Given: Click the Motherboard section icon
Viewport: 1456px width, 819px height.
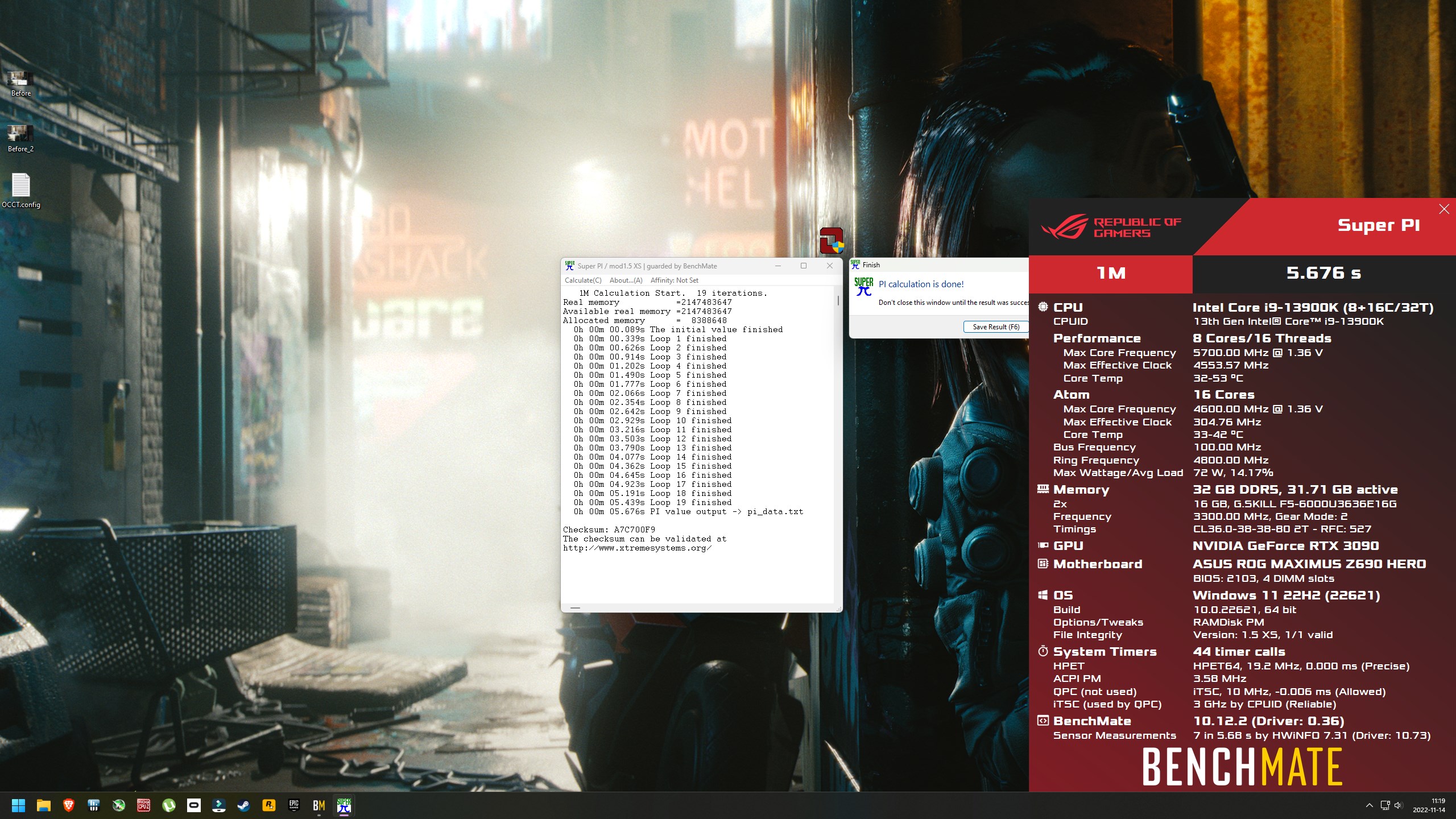Looking at the screenshot, I should click(x=1043, y=564).
